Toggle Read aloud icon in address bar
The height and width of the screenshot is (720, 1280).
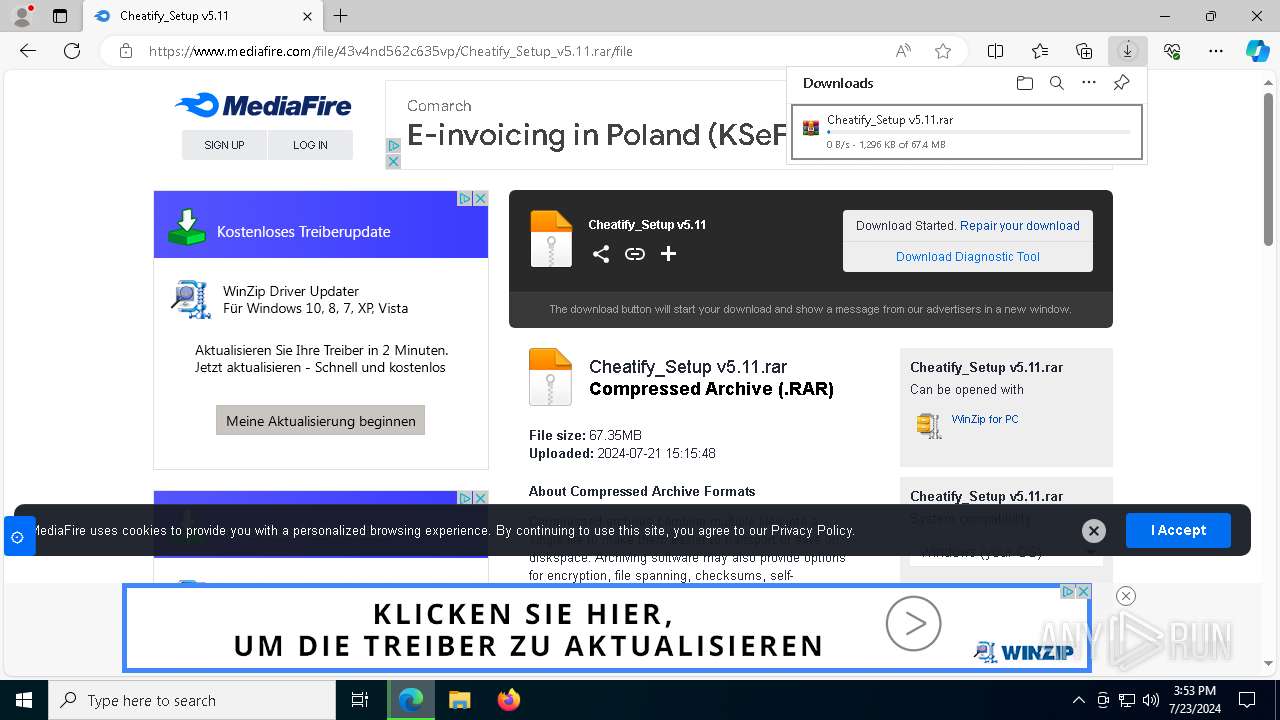click(903, 51)
